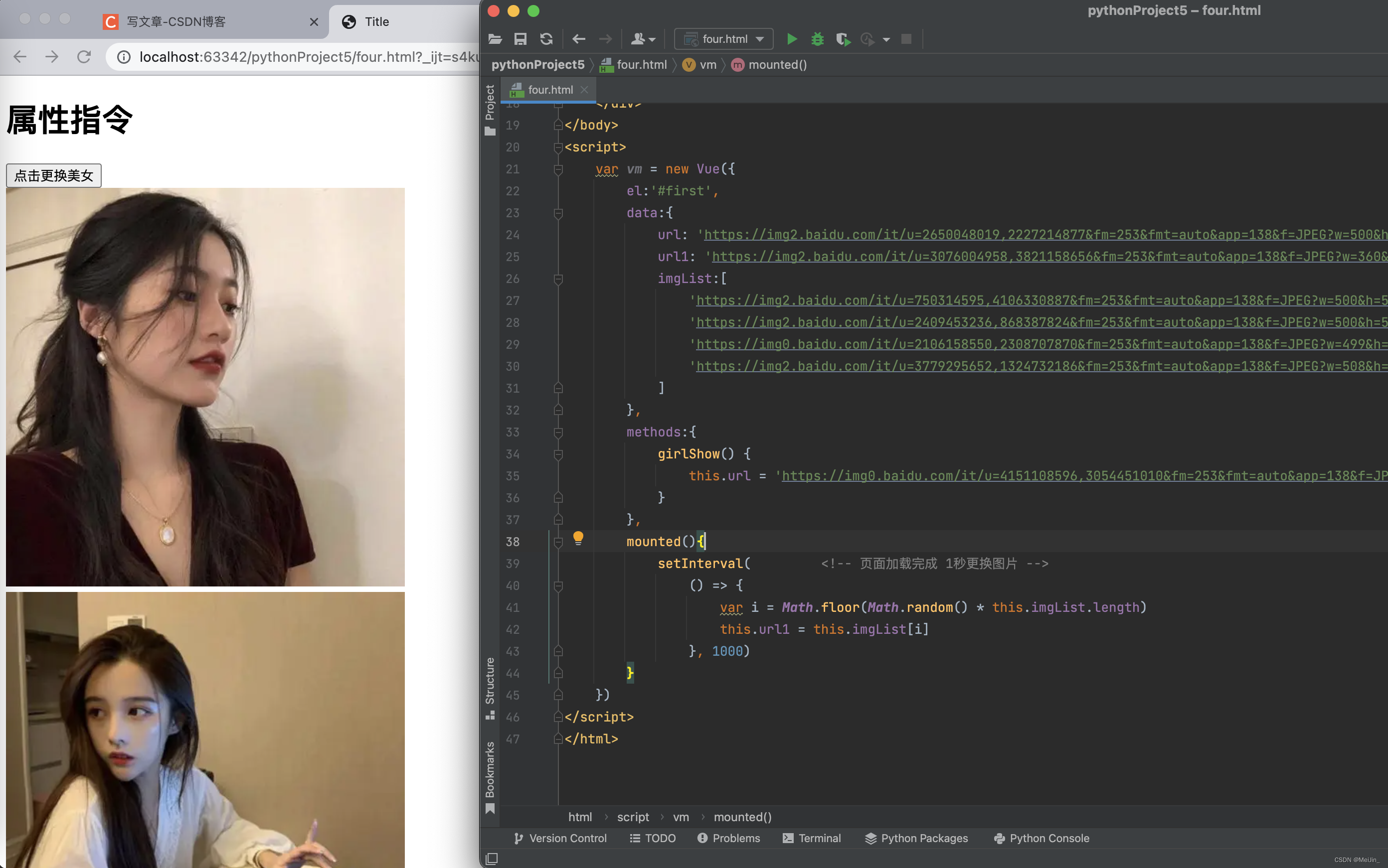This screenshot has width=1388, height=868.
Task: Close the 写文章-CSDN博客 browser tab
Action: (x=314, y=22)
